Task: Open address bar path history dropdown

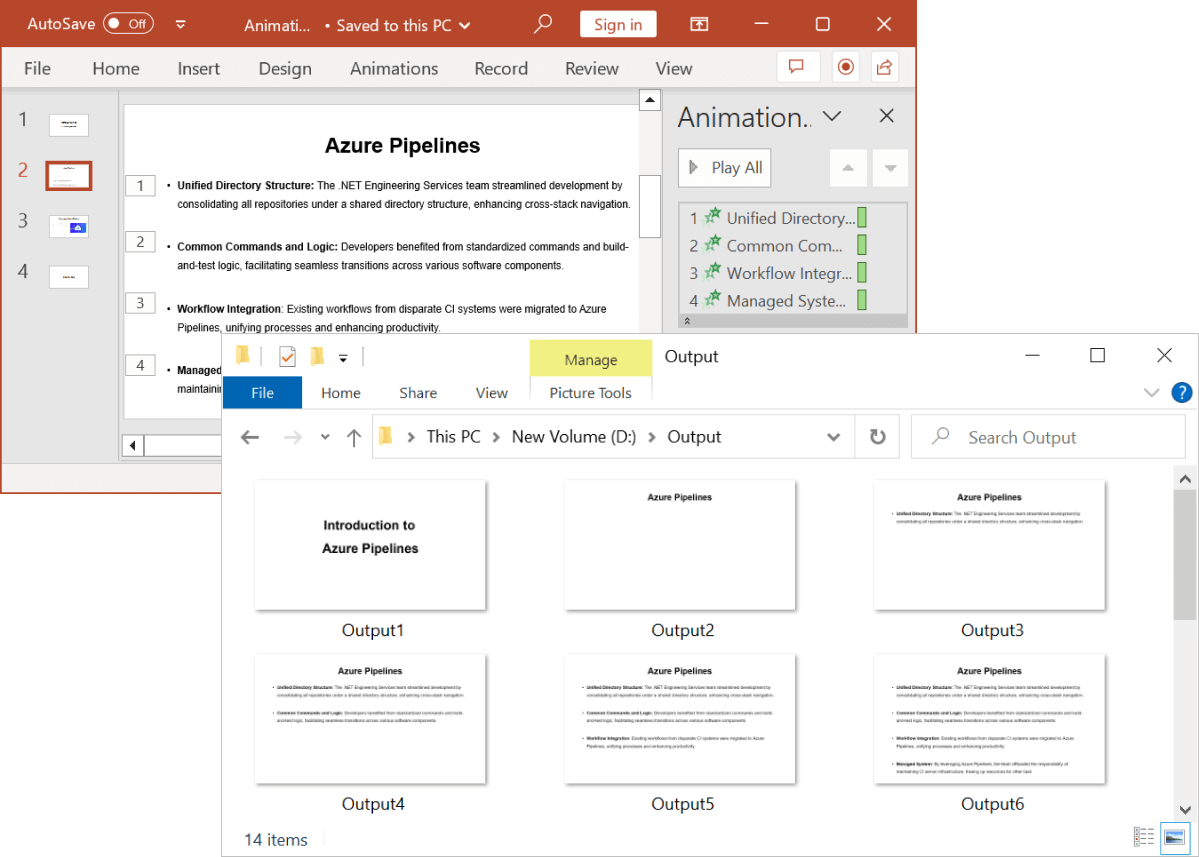Action: click(x=833, y=437)
